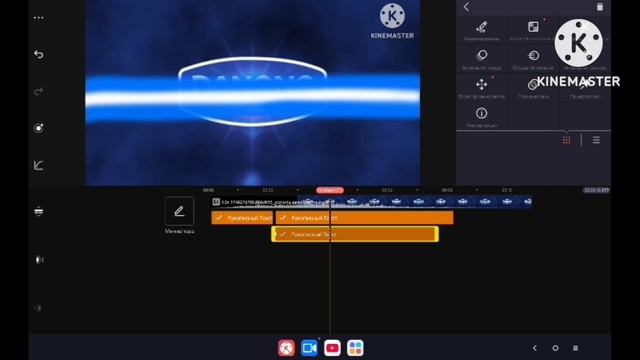This screenshot has width=640, height=360.
Task: Toggle the timeline track expand icon
Action: [x=39, y=211]
